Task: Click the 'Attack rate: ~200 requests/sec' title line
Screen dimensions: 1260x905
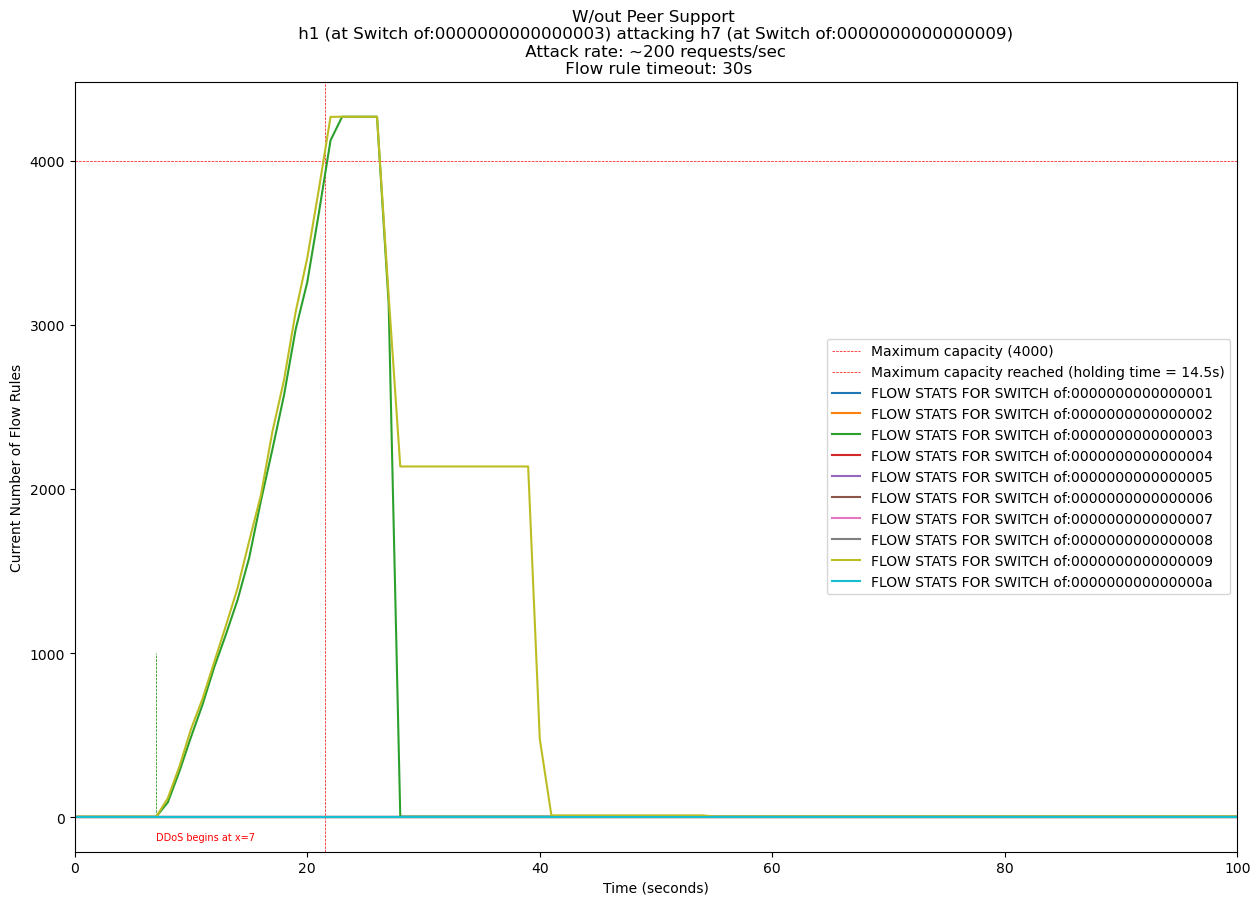Action: point(655,52)
